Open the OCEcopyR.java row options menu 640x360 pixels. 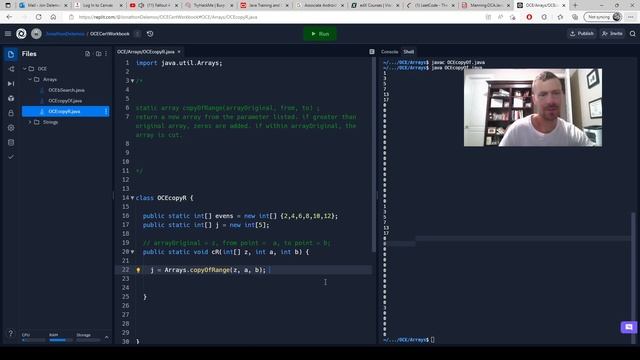pyautogui.click(x=106, y=111)
